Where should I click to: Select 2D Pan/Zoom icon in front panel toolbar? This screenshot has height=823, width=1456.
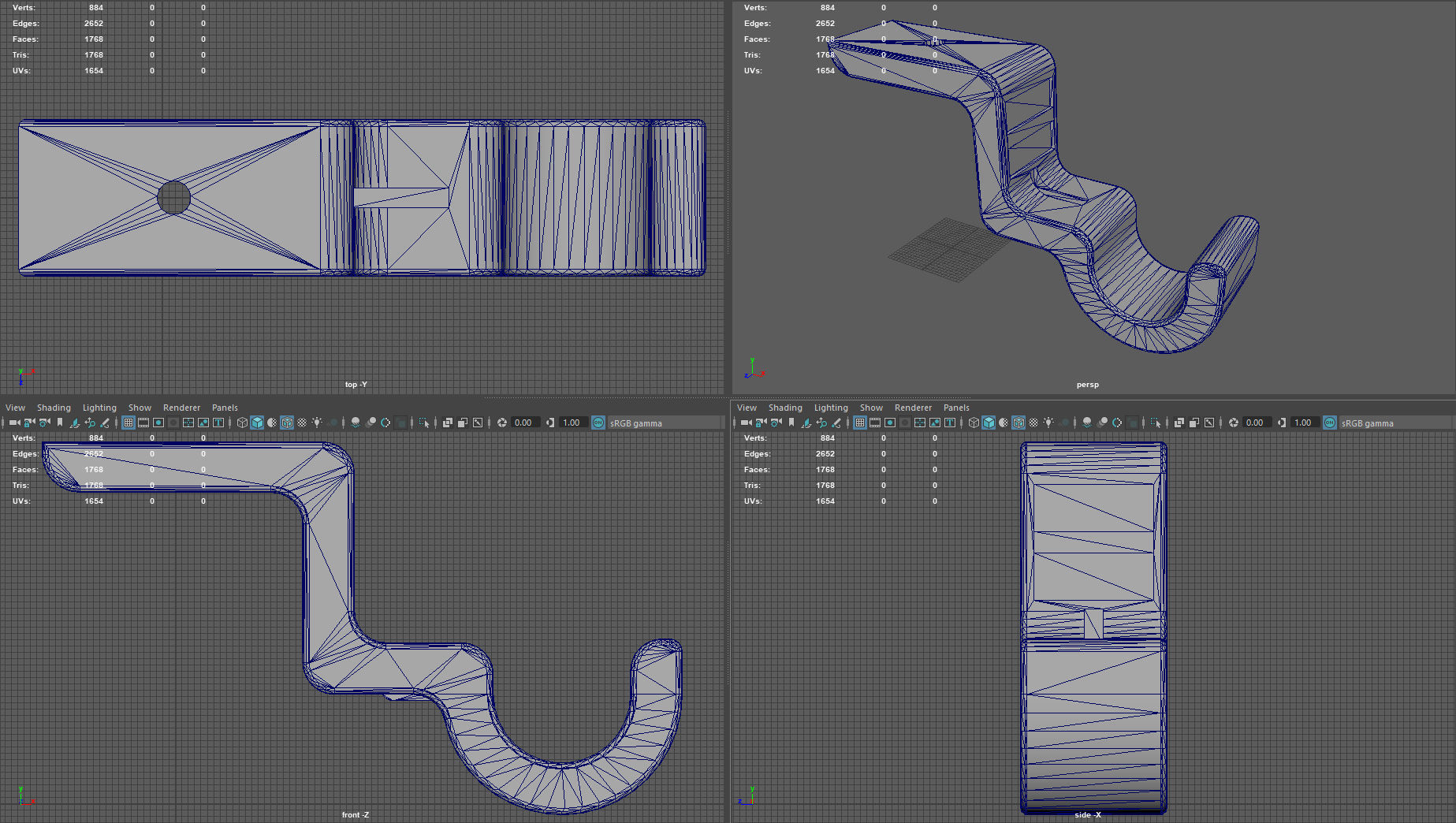pos(90,423)
